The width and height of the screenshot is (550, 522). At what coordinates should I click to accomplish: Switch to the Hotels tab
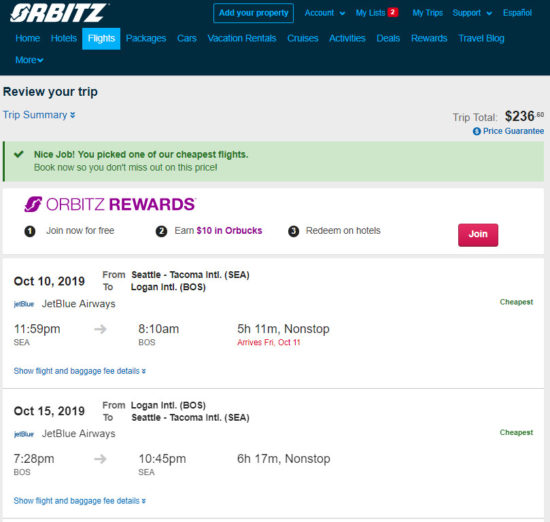[63, 38]
